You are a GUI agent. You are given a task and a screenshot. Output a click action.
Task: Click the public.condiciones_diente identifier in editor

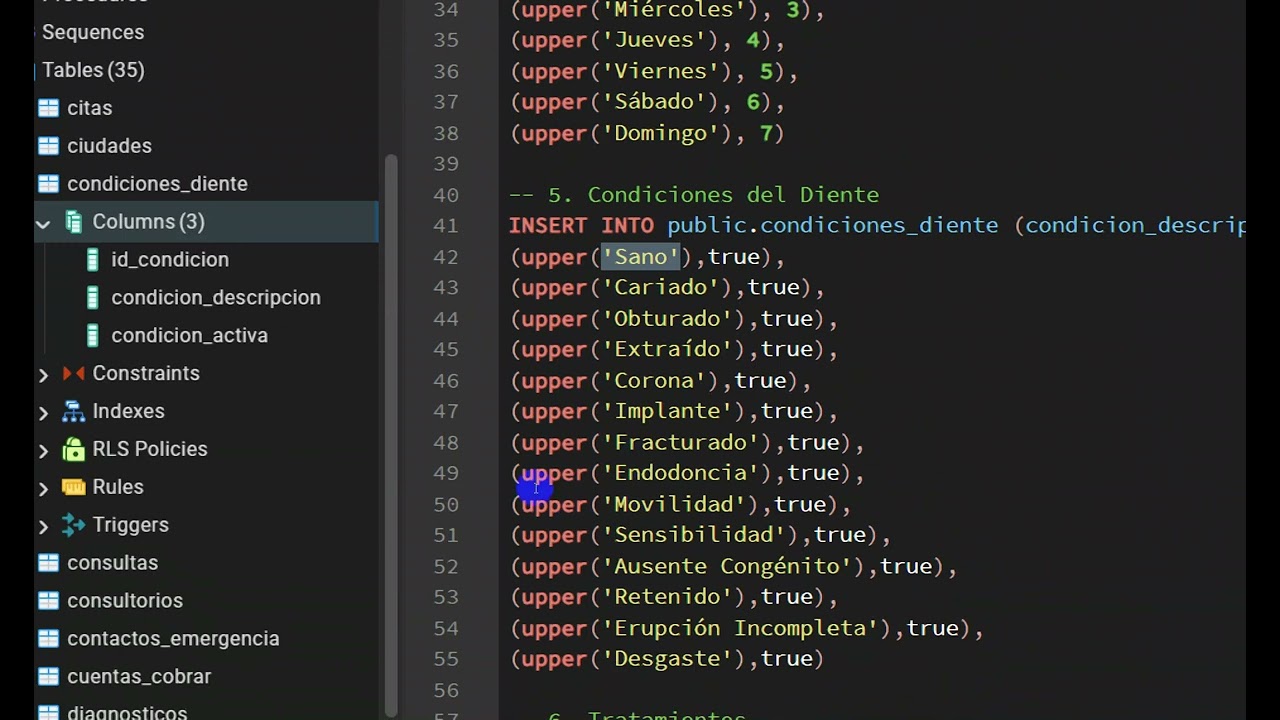[x=832, y=226]
